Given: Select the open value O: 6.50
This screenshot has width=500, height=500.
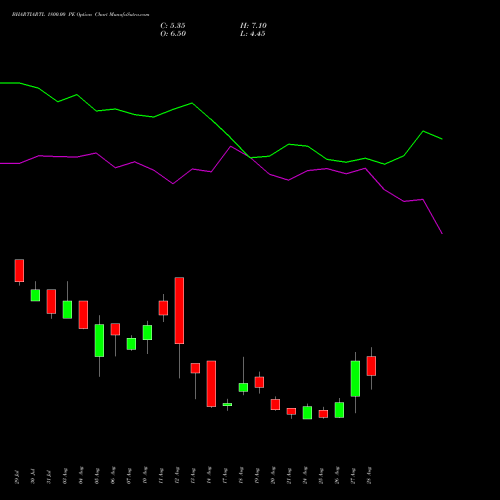Looking at the screenshot, I should [x=173, y=34].
